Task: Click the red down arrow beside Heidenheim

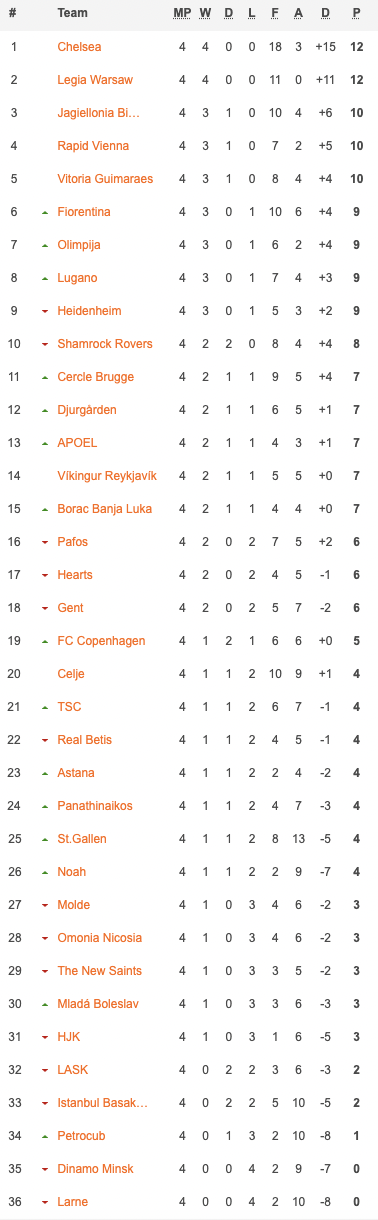Action: click(x=44, y=311)
